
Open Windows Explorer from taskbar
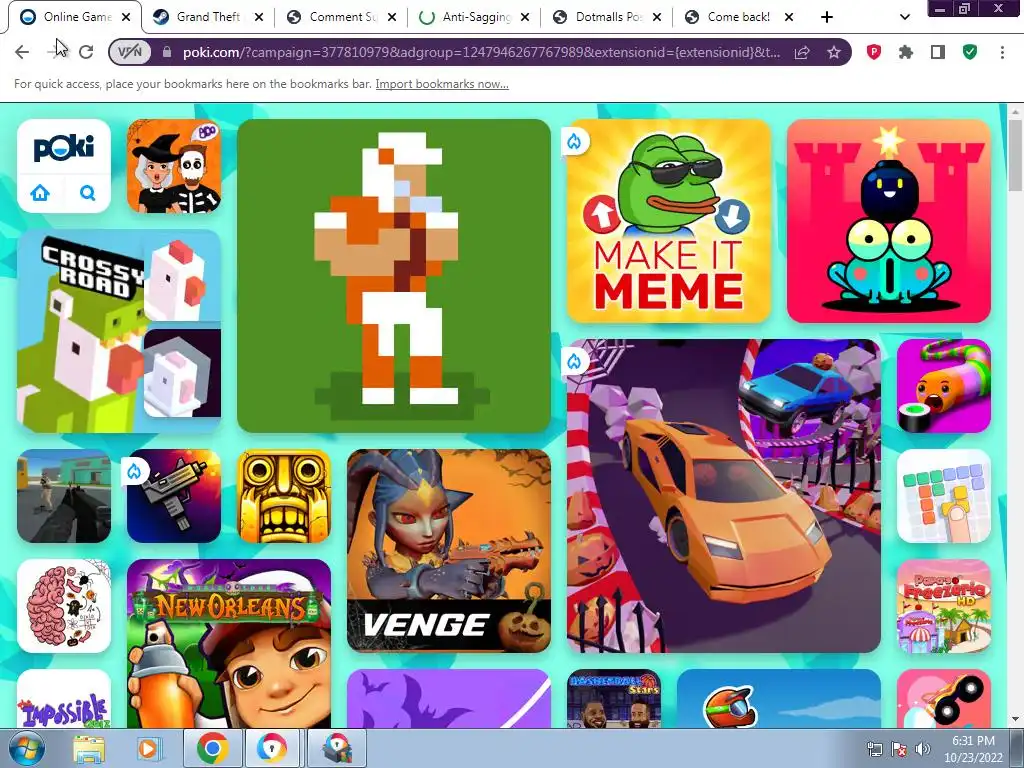tap(89, 750)
